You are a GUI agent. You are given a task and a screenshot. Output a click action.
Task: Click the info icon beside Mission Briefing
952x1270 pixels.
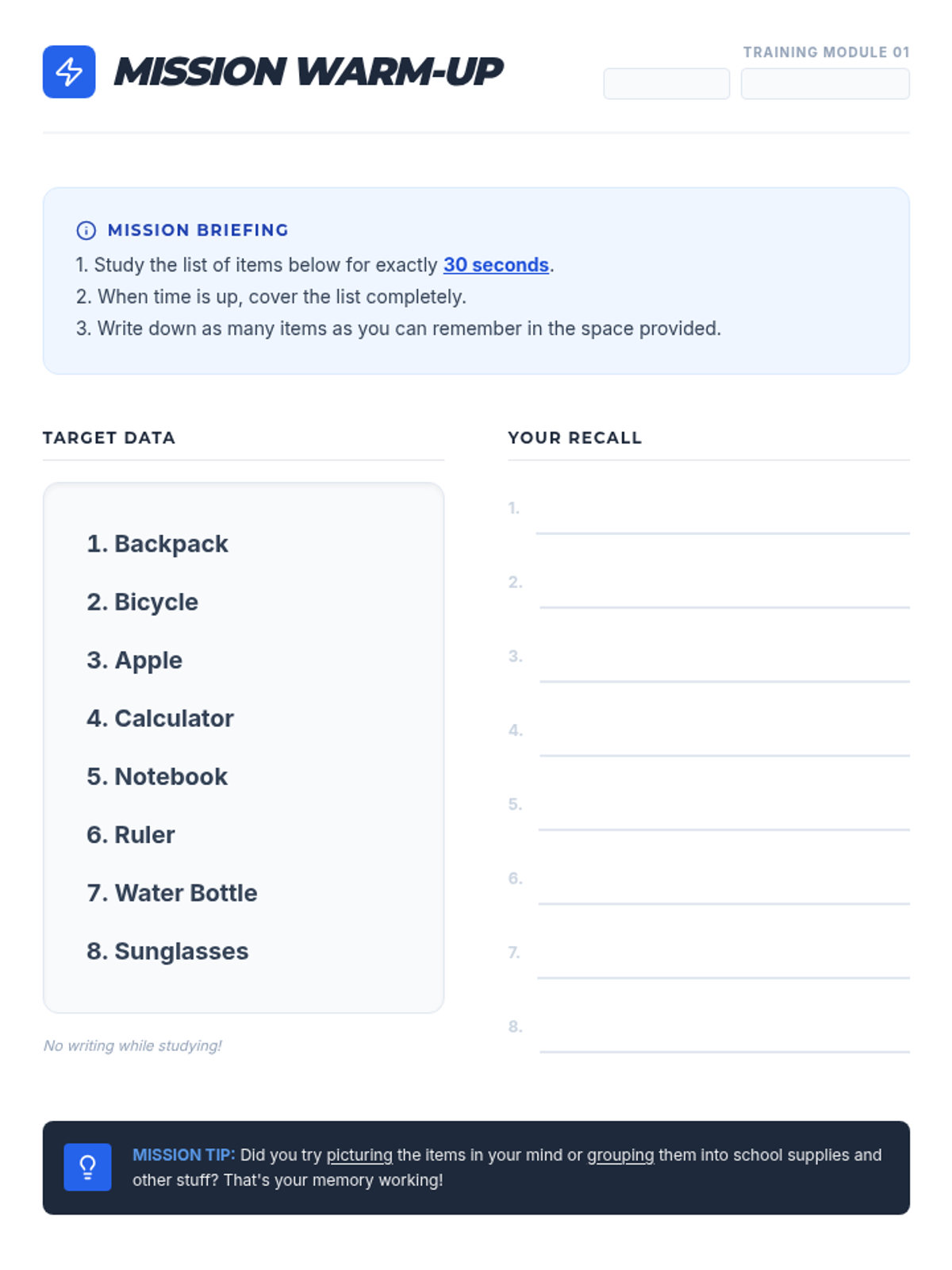(86, 230)
